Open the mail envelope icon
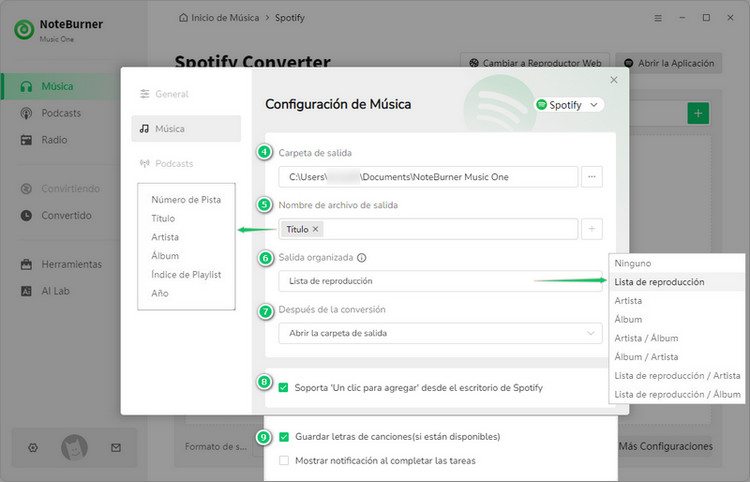The width and height of the screenshot is (750, 482). (116, 448)
